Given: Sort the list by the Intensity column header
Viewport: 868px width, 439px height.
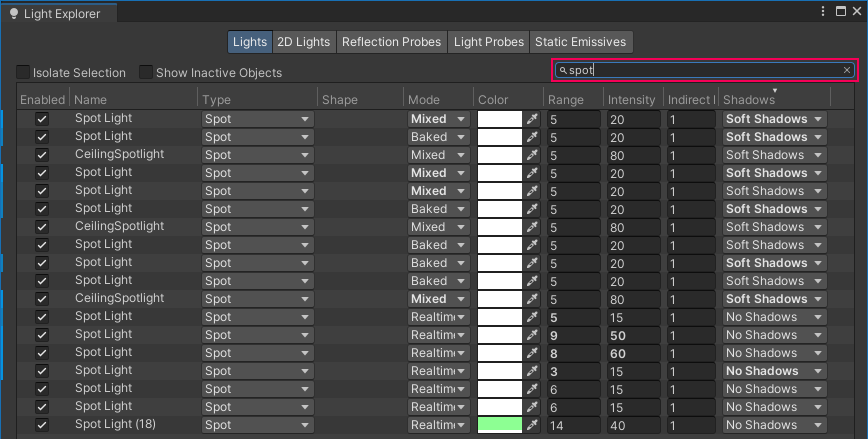Looking at the screenshot, I should coord(631,99).
